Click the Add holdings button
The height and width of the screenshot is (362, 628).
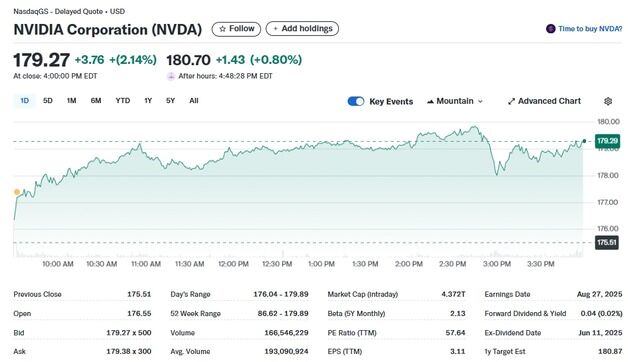click(302, 29)
